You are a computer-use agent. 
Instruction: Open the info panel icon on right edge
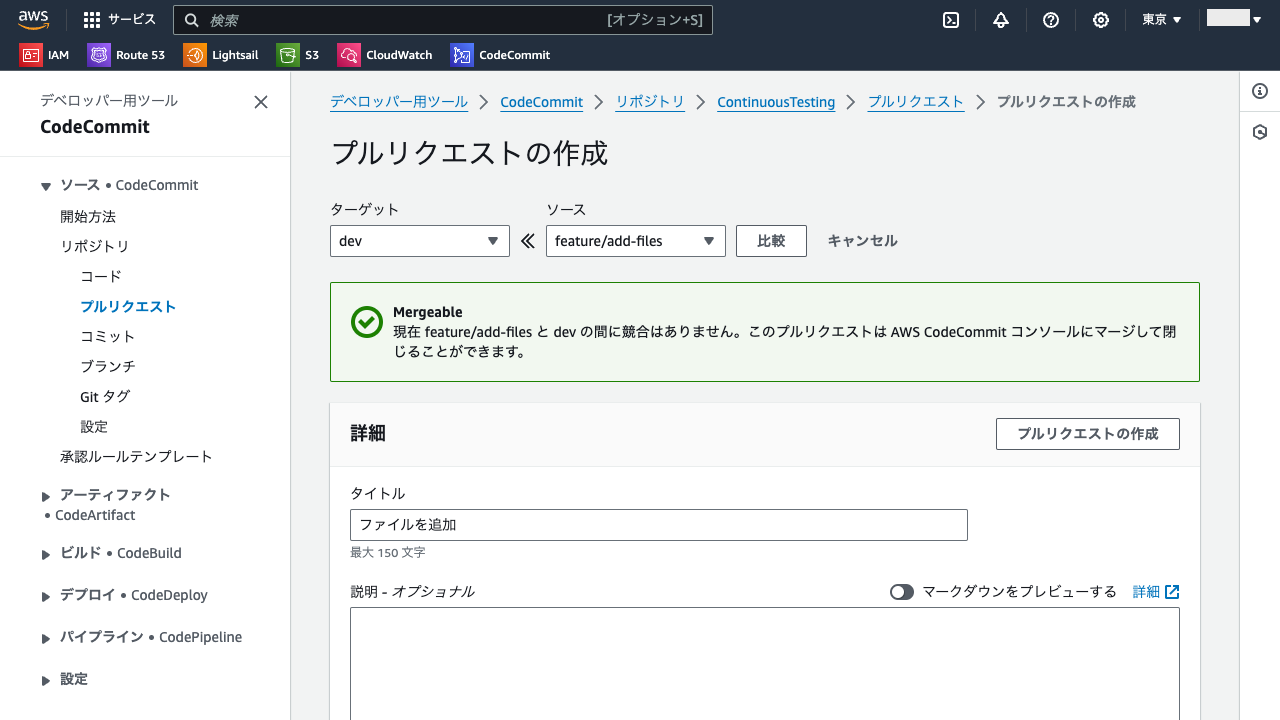[1260, 91]
